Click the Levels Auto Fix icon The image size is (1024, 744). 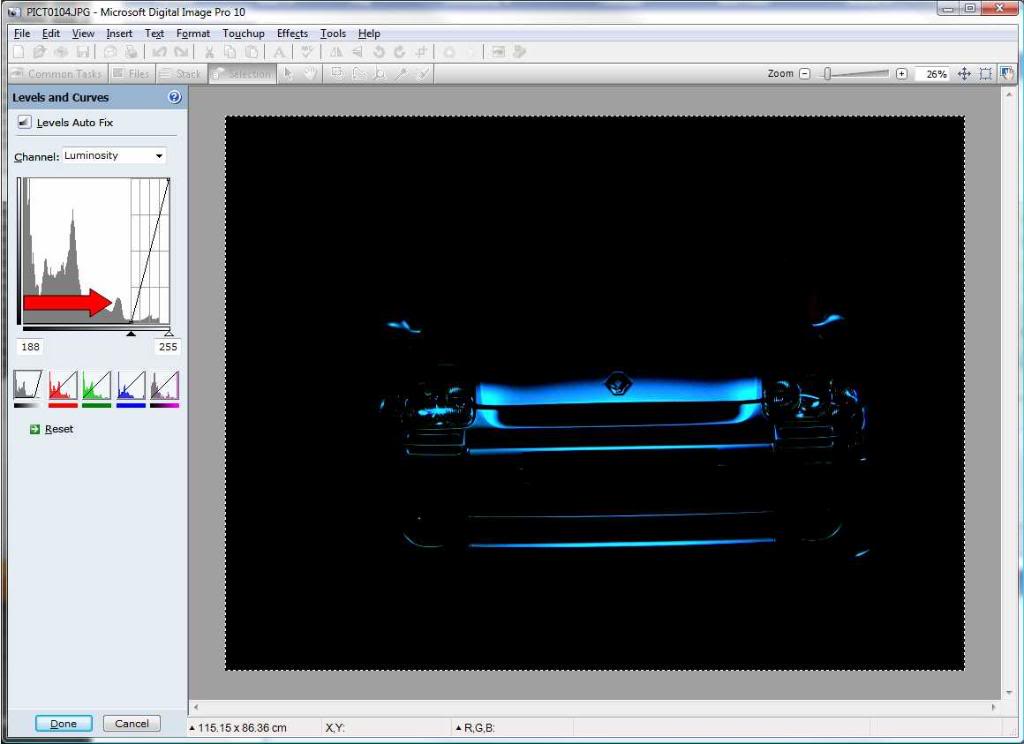(x=25, y=122)
